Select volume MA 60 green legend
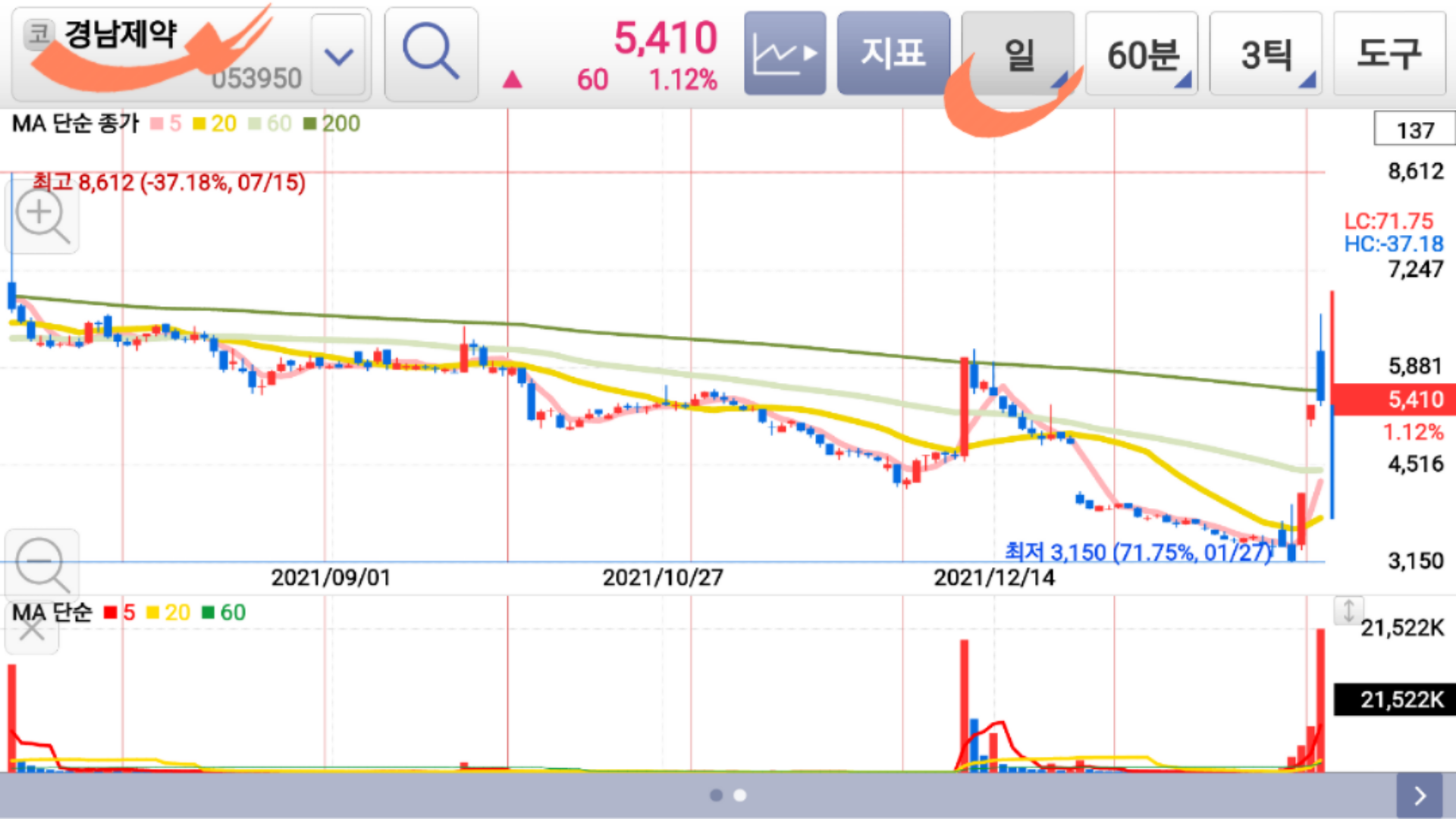 (224, 613)
